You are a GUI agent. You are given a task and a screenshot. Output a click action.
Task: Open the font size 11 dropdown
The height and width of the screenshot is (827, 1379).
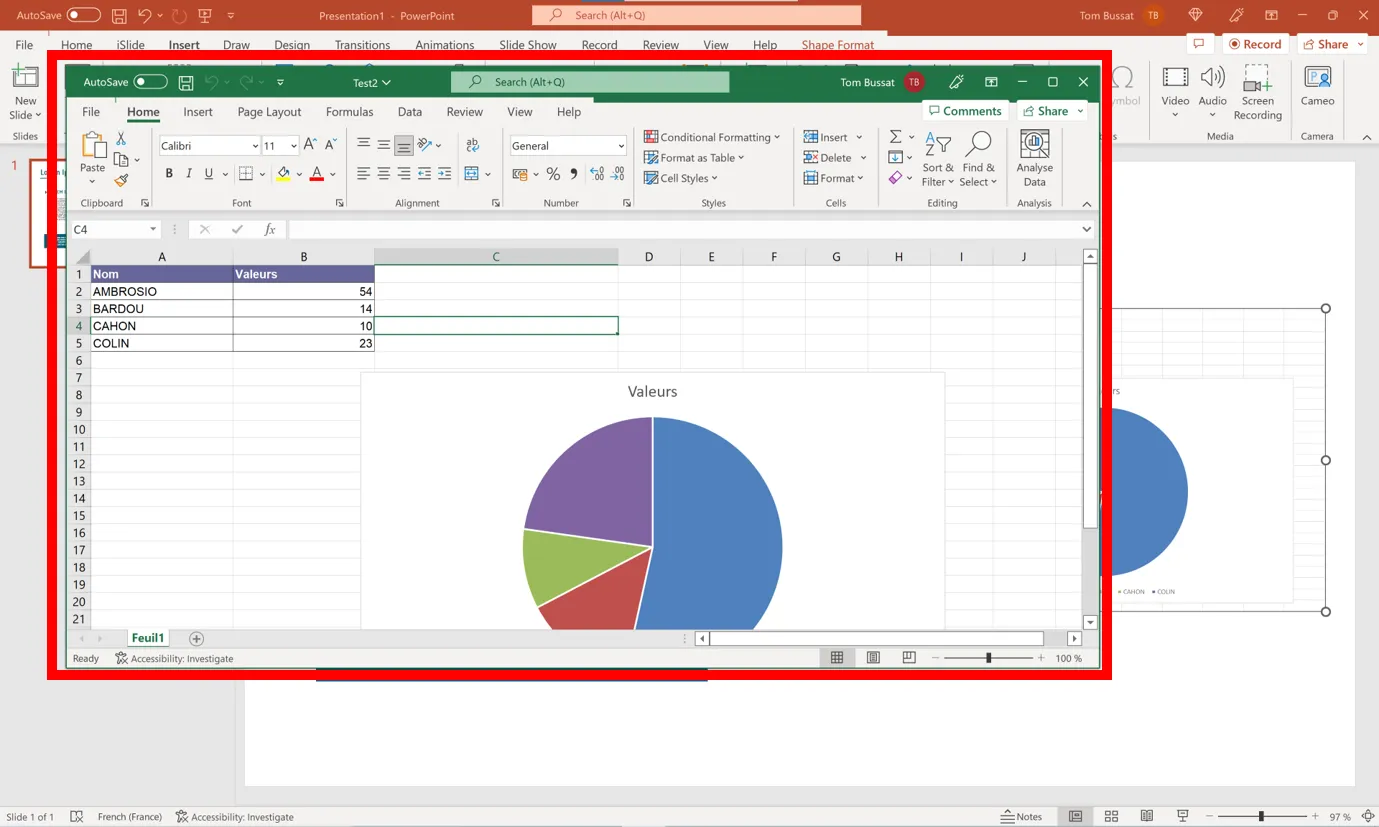tap(293, 146)
